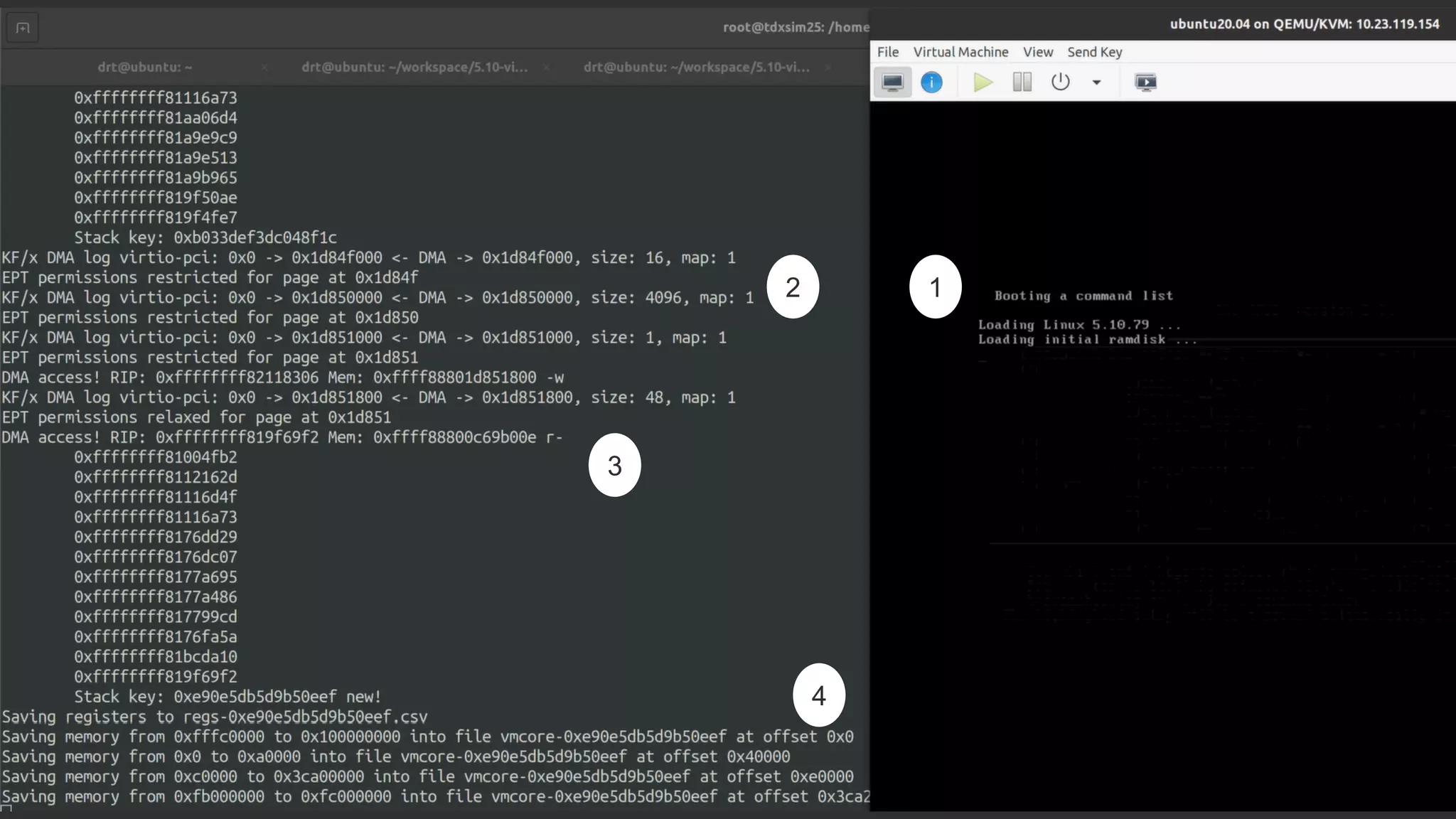Pause the virtual machine
The height and width of the screenshot is (819, 1456).
pos(1022,82)
